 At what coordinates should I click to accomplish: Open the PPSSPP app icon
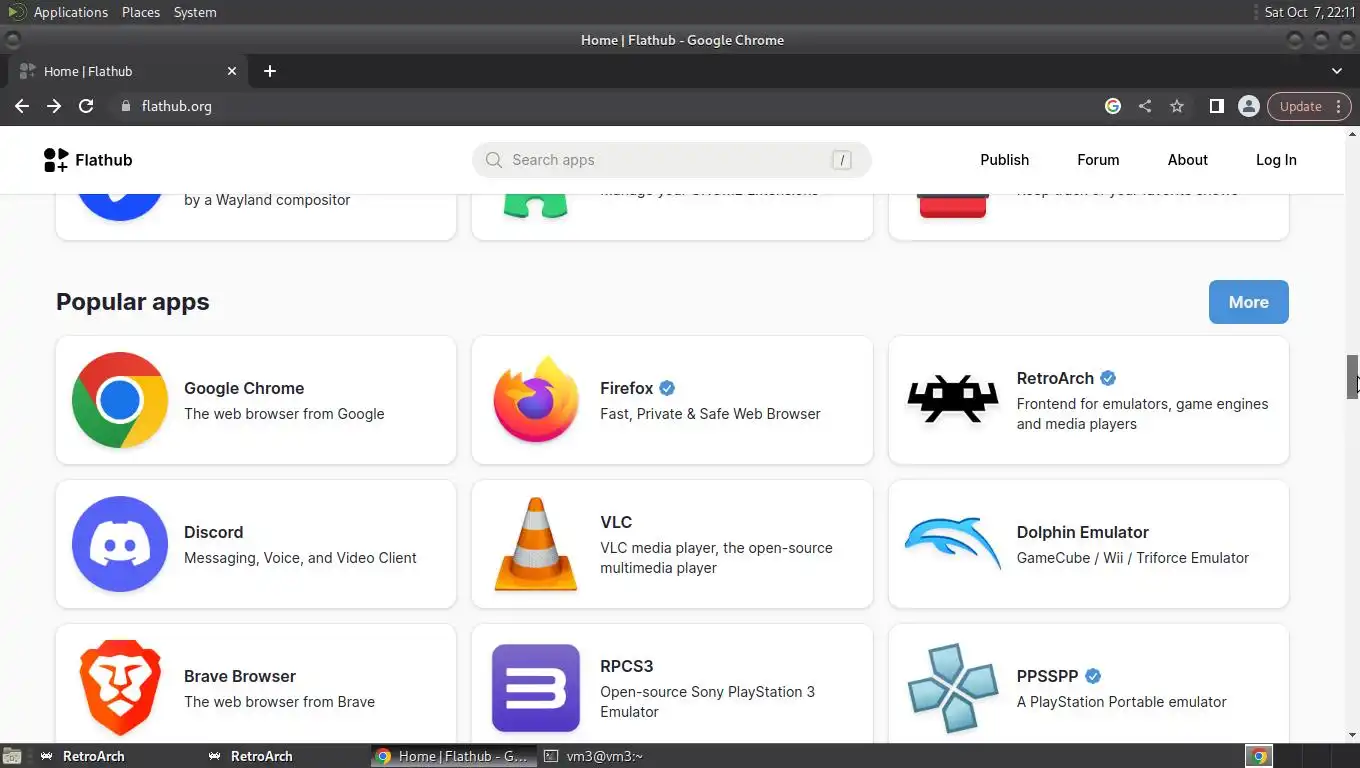pos(952,688)
